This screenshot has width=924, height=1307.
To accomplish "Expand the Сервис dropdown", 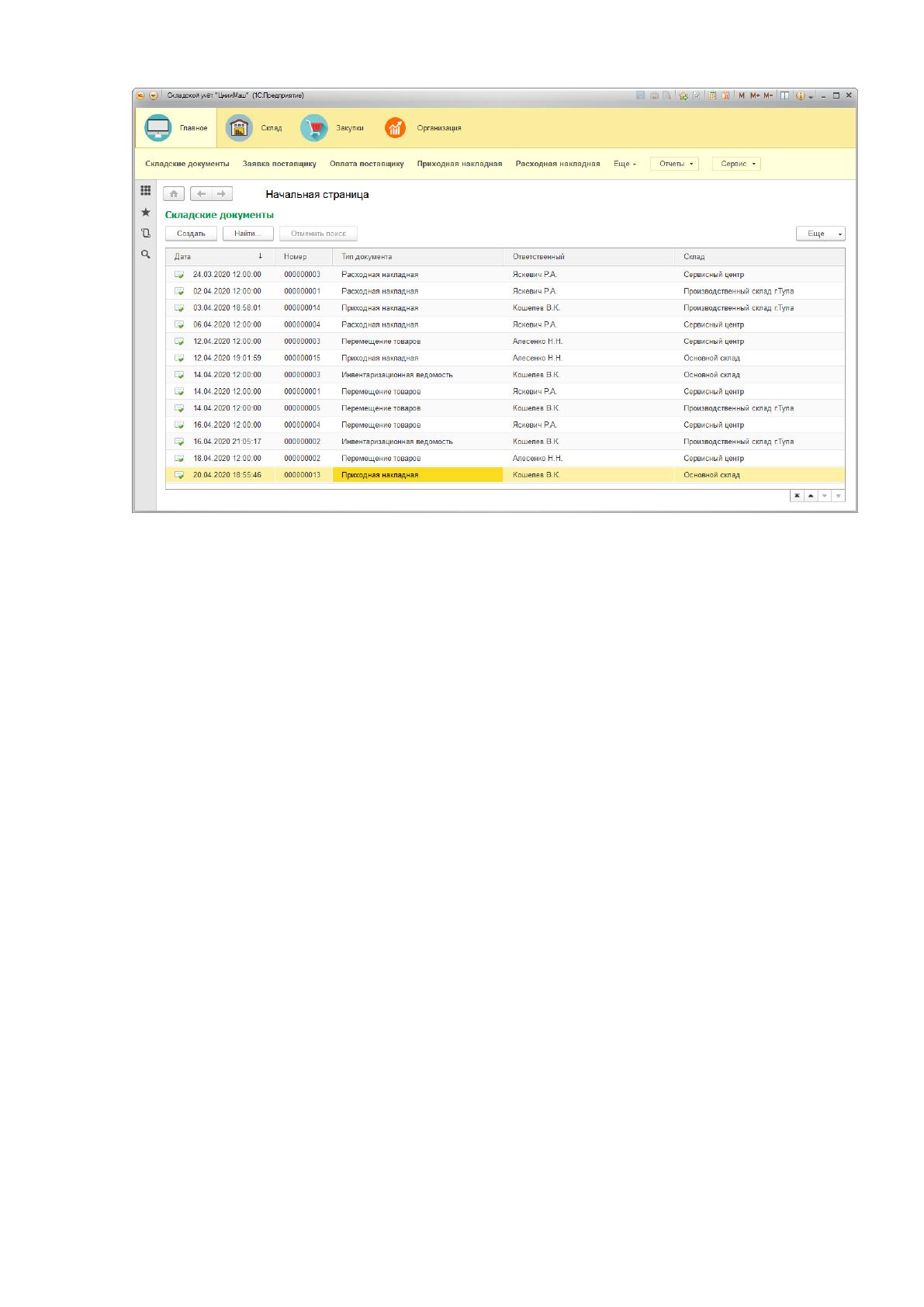I will pos(736,164).
